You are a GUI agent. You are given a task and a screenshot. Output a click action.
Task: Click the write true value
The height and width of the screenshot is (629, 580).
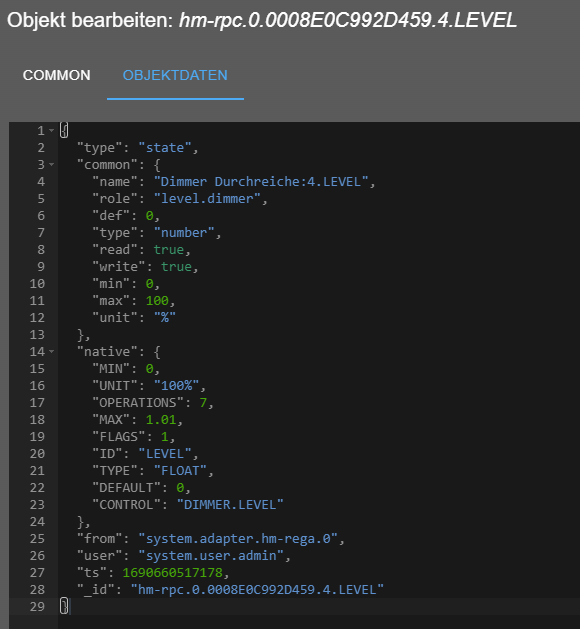176,267
